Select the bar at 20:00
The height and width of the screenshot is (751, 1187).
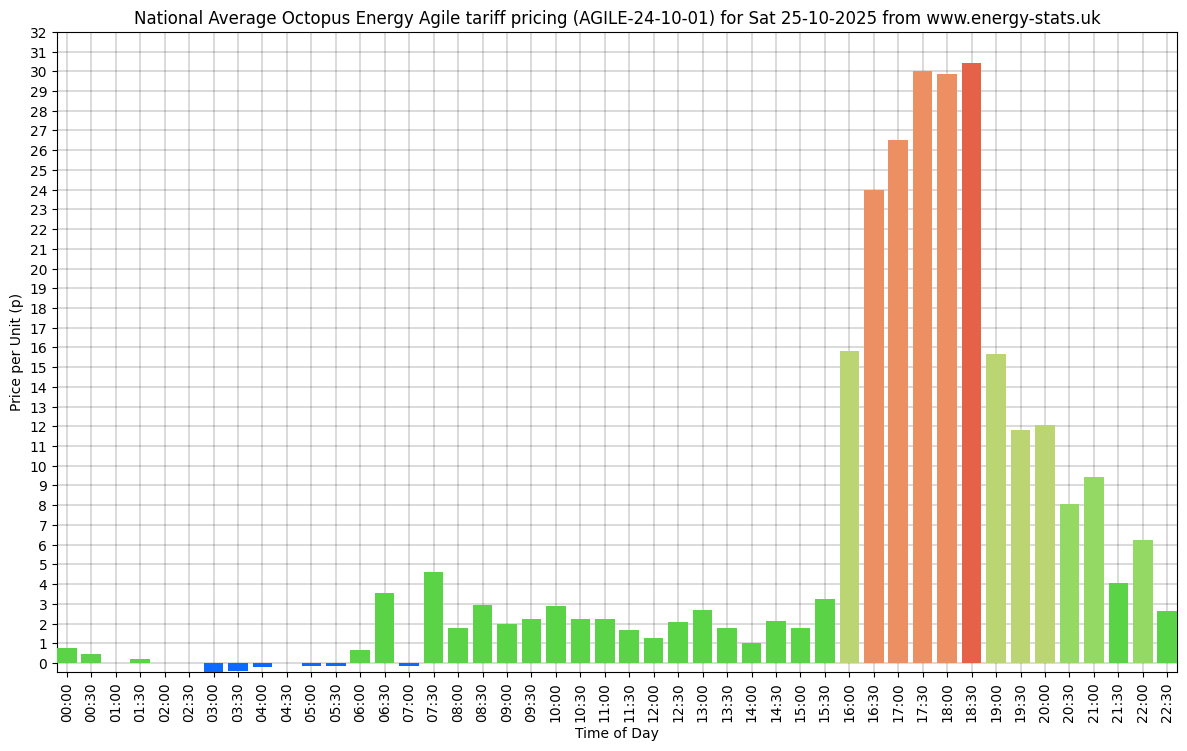tap(1045, 544)
